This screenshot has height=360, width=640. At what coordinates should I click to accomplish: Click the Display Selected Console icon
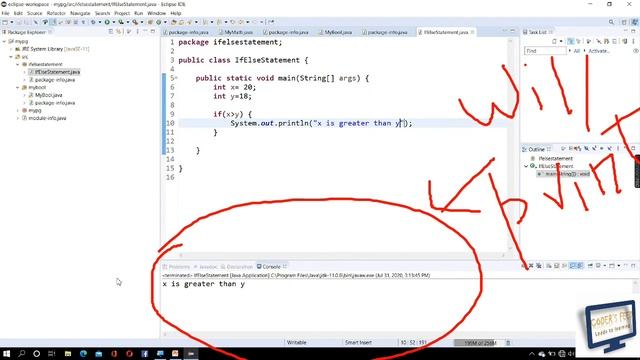tap(599, 266)
